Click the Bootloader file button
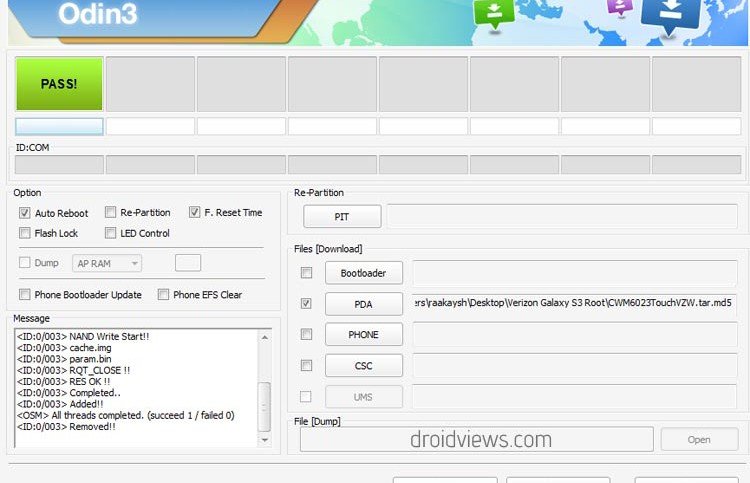 [364, 273]
